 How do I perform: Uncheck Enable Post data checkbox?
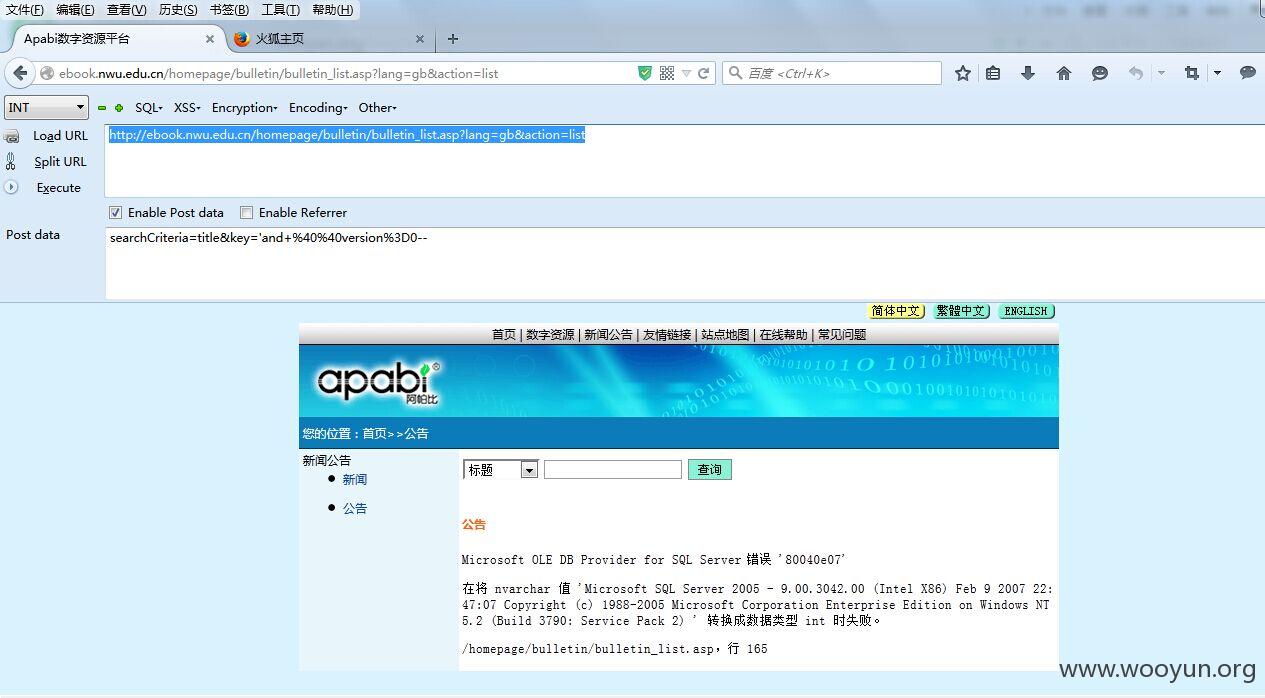[x=115, y=212]
